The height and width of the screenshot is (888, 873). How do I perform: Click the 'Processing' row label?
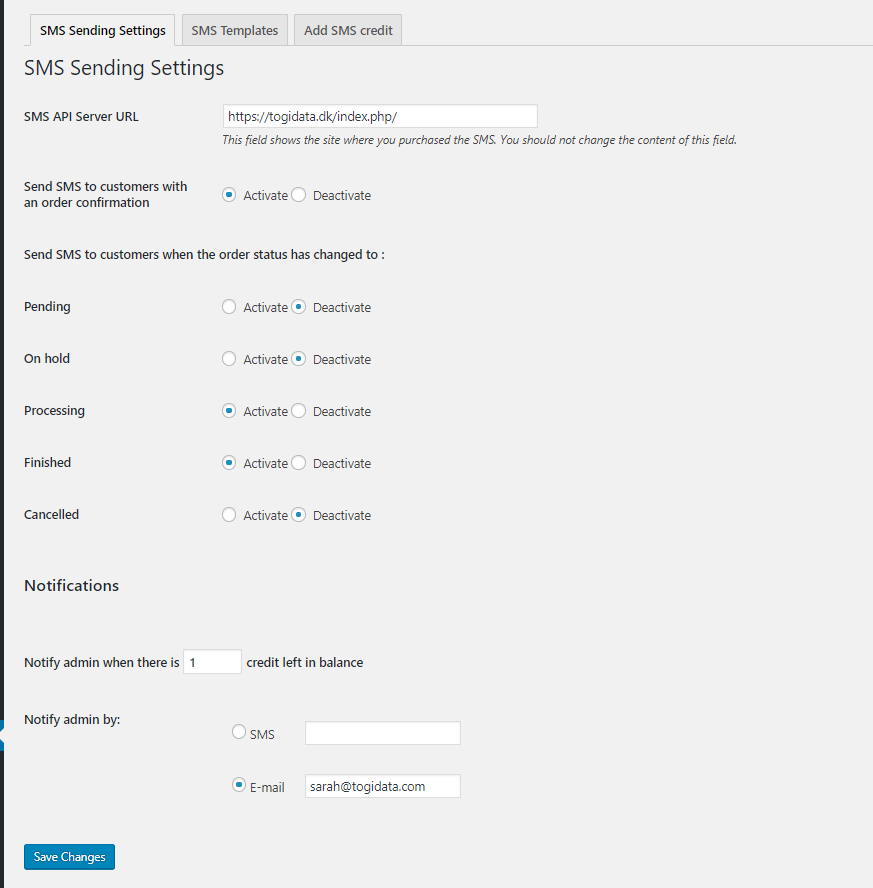[54, 411]
